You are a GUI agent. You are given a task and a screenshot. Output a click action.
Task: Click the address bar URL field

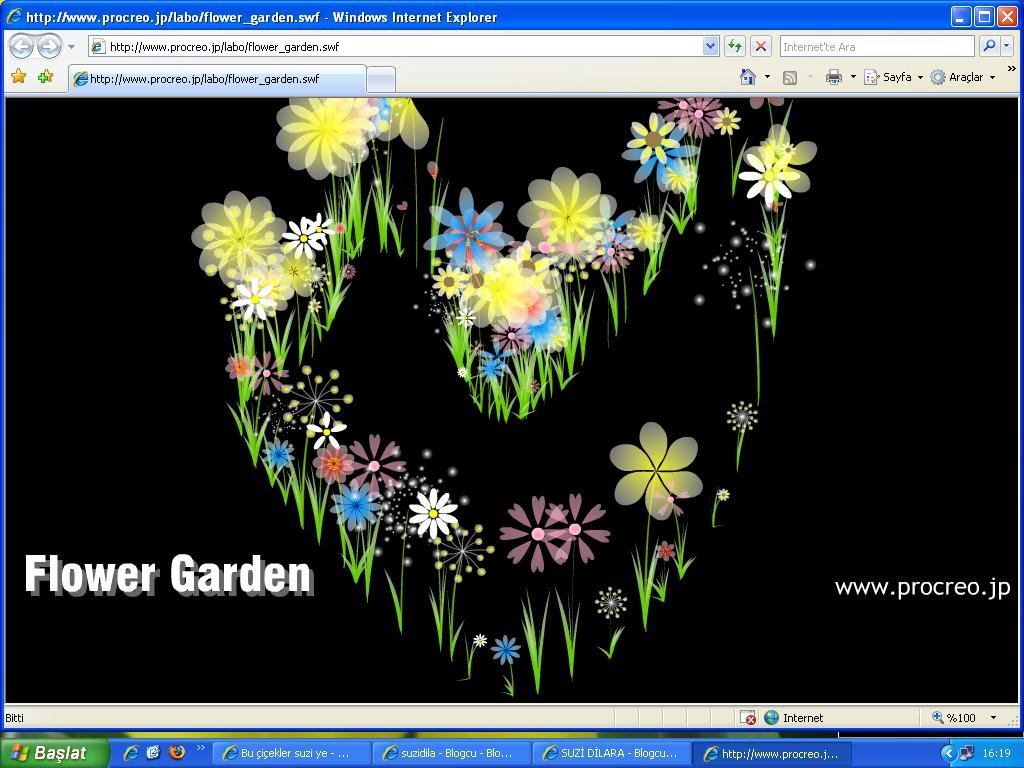[x=405, y=46]
